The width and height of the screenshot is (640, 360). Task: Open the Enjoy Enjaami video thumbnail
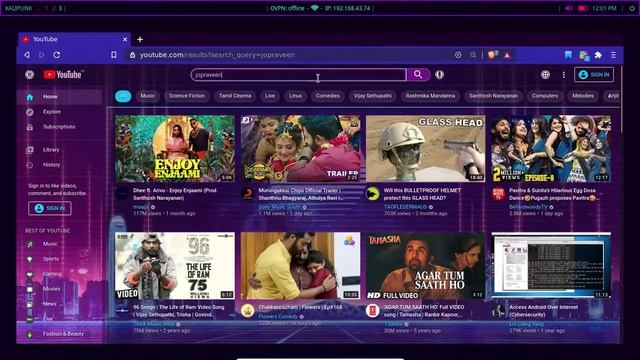tap(175, 149)
